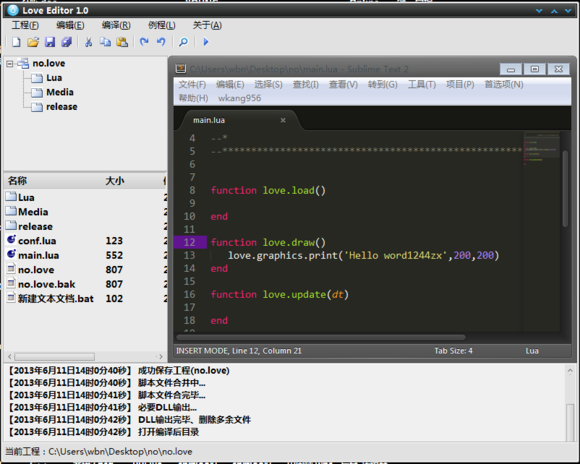Click the 'Hello word1244zx' string in code
The image size is (580, 464).
tap(395, 255)
